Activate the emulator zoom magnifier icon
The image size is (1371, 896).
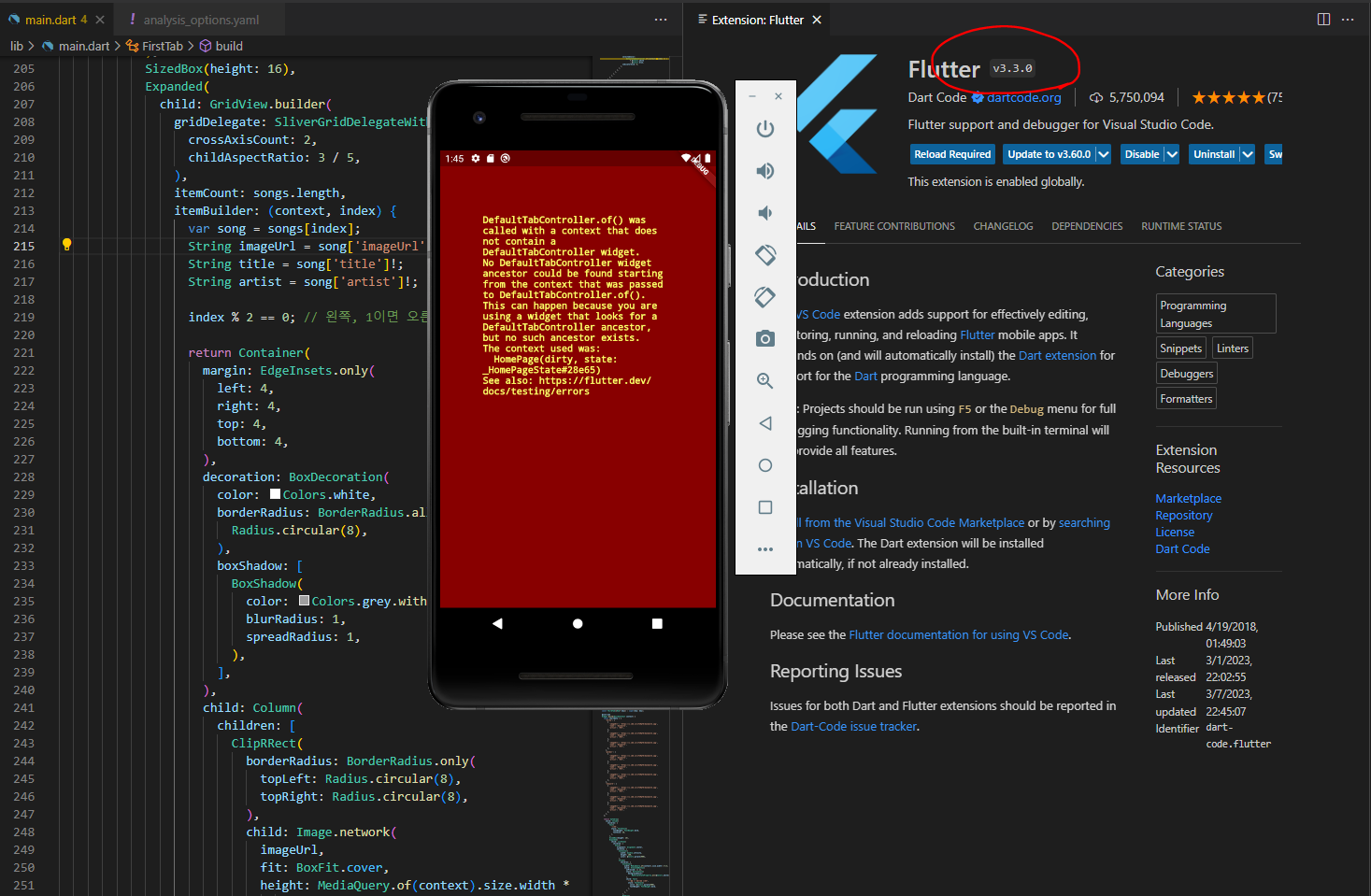(765, 380)
